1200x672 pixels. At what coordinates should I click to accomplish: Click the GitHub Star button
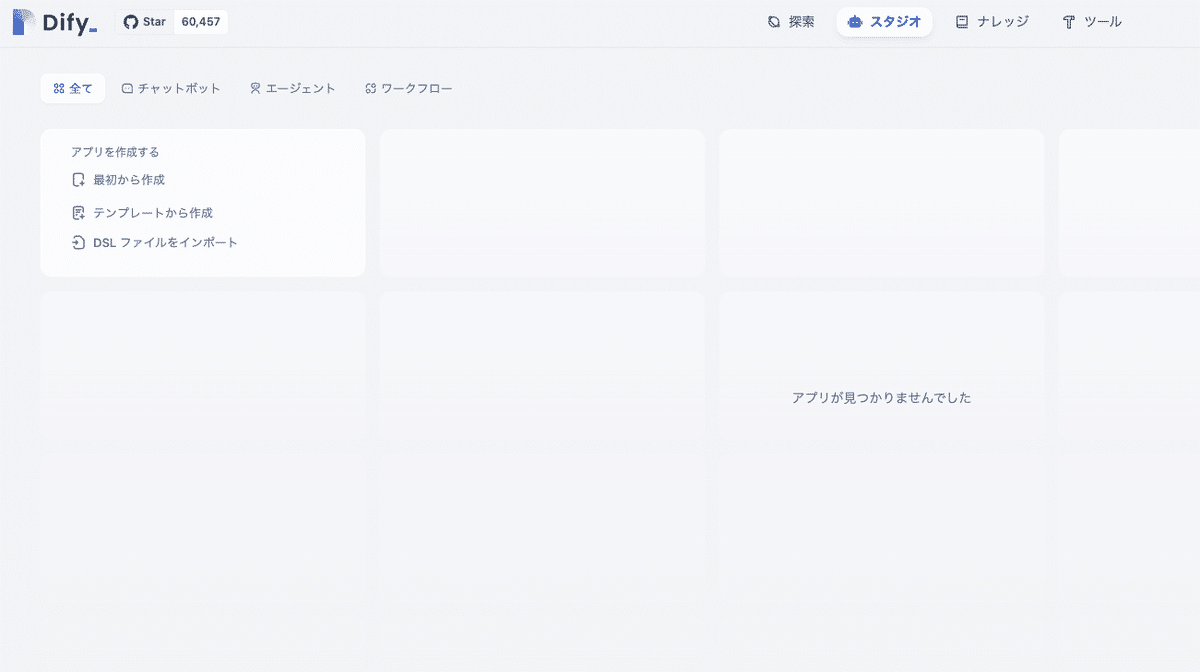coord(145,22)
